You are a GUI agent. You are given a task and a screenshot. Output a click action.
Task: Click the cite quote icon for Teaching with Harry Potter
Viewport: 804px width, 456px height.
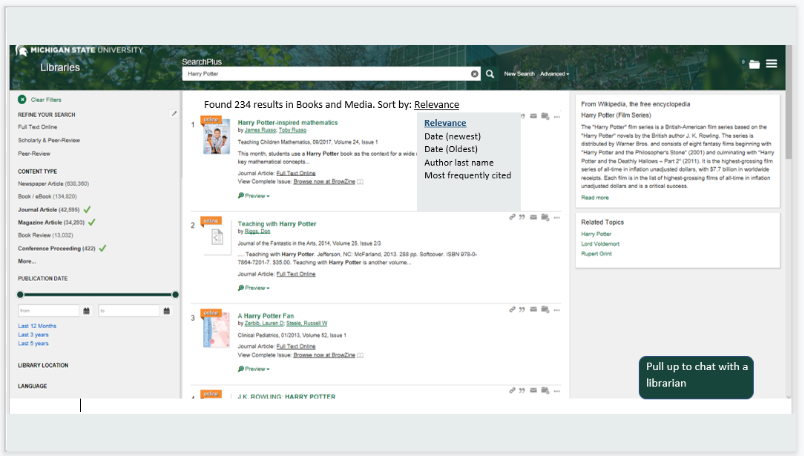click(522, 217)
